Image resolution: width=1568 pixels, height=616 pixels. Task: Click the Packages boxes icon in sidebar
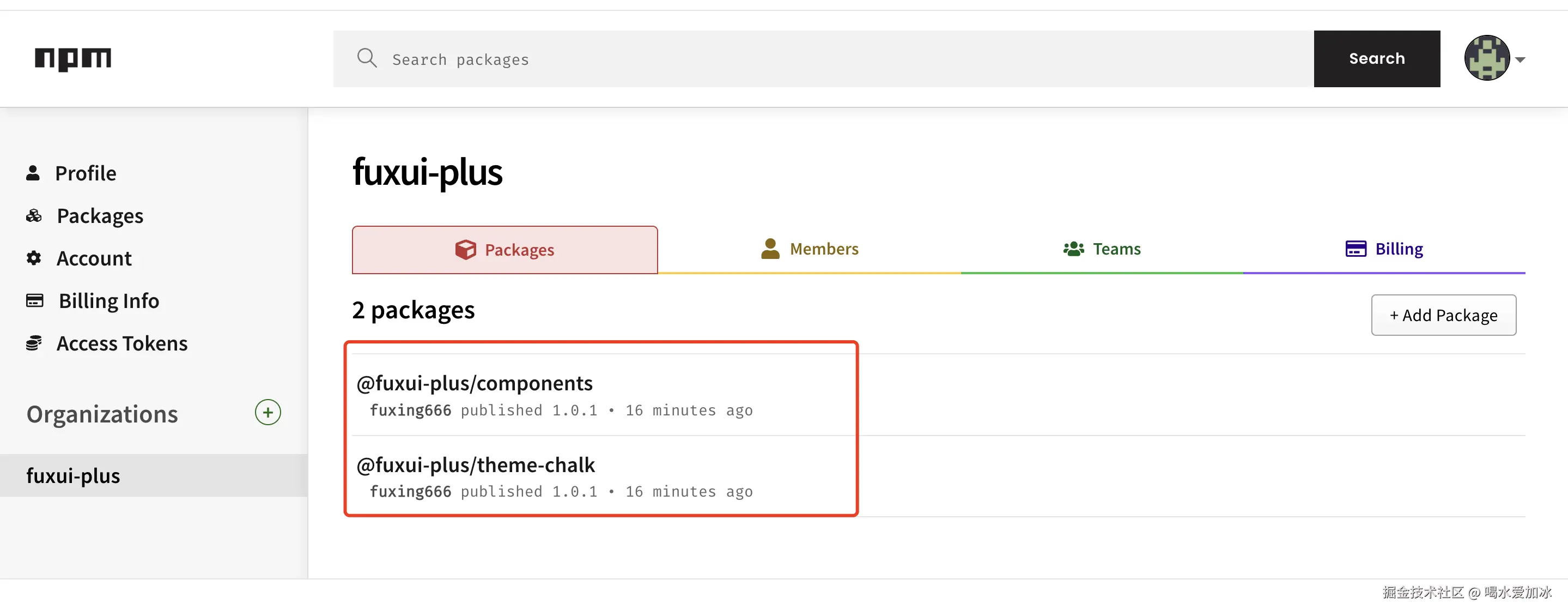pos(34,216)
